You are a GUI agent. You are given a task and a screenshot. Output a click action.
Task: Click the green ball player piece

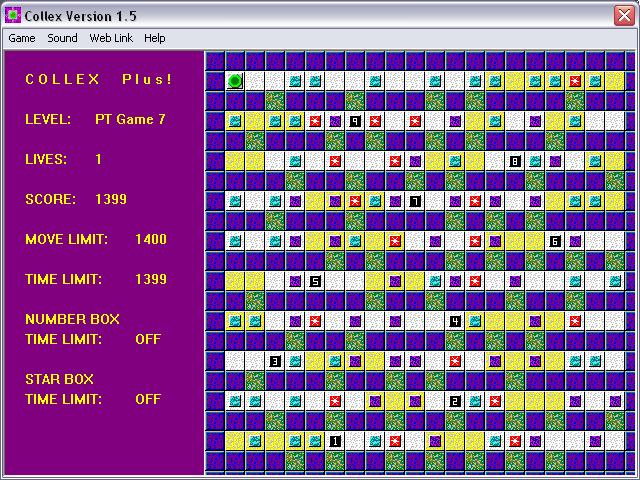(235, 81)
